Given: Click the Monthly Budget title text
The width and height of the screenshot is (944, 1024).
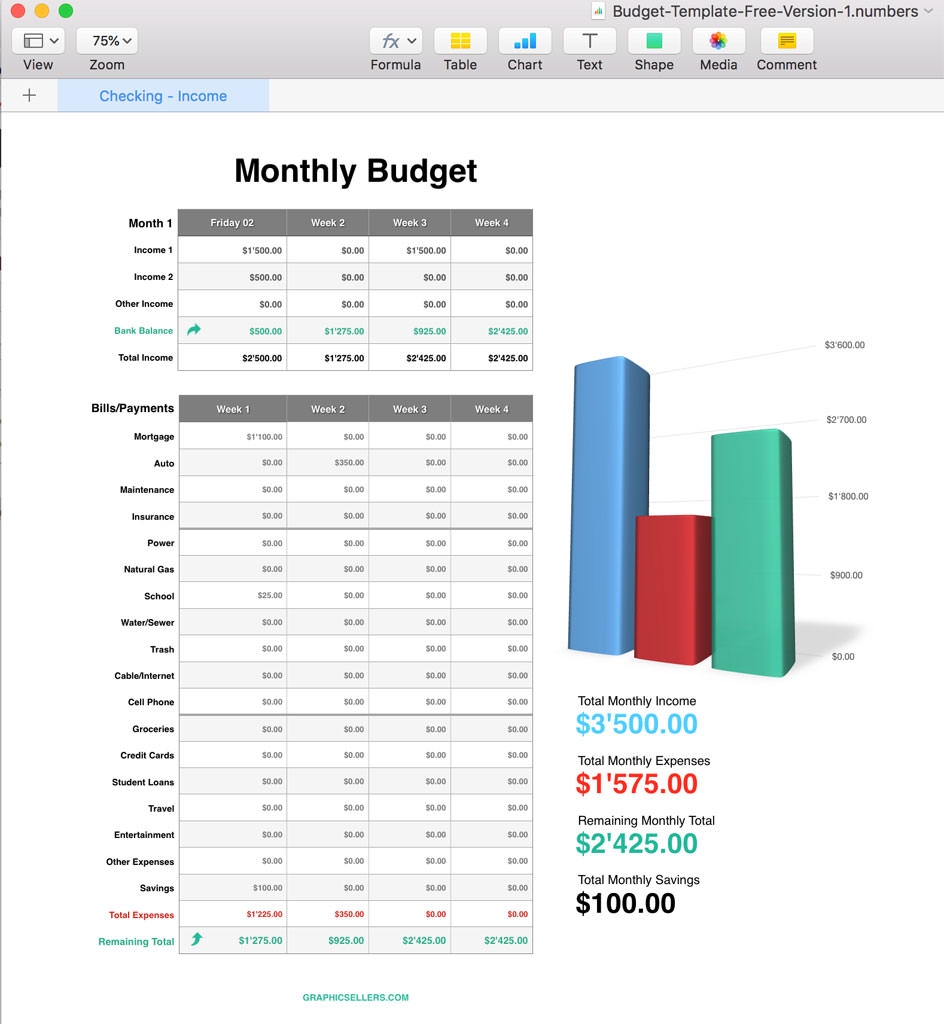Looking at the screenshot, I should tap(355, 171).
